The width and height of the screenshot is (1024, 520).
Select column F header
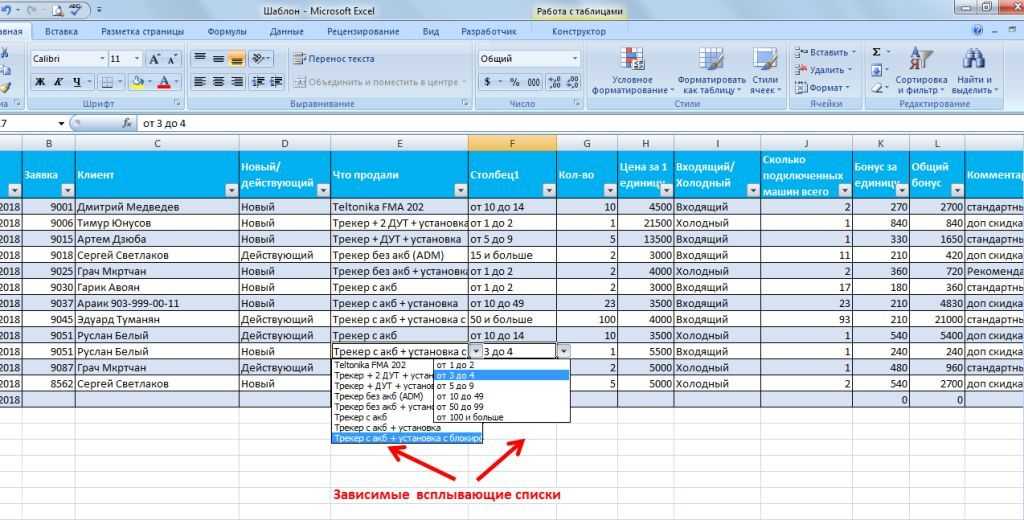click(x=512, y=143)
